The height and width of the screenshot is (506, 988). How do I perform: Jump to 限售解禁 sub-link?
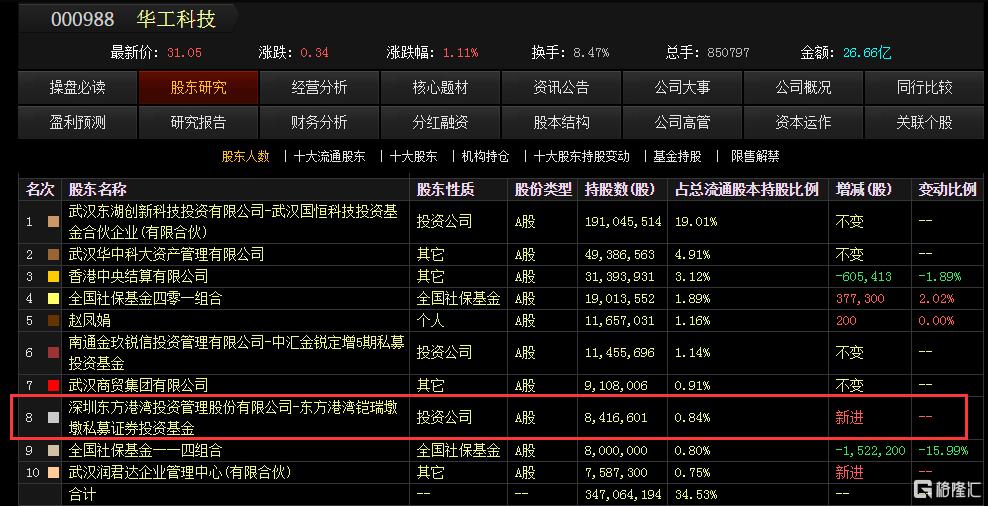click(x=755, y=156)
